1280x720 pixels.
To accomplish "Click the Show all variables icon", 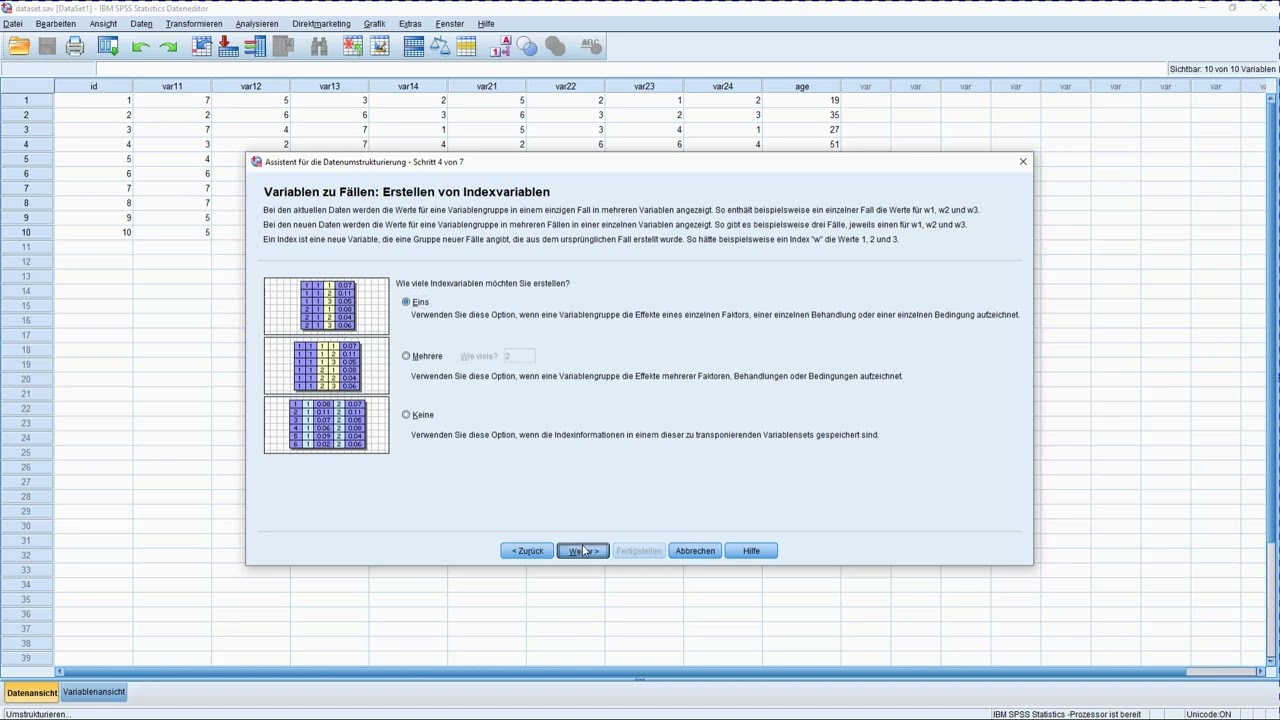I will [x=555, y=46].
